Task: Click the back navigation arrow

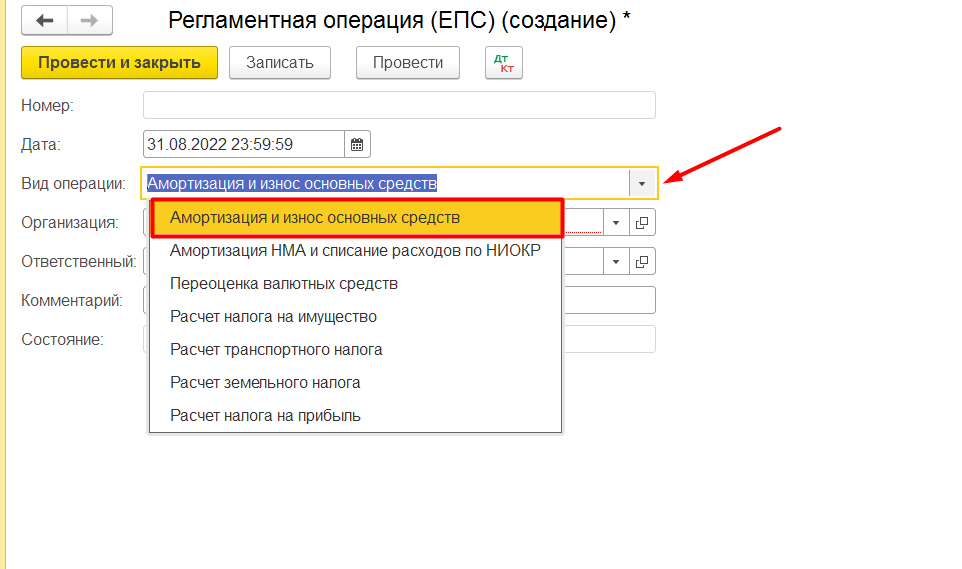Action: 44,20
